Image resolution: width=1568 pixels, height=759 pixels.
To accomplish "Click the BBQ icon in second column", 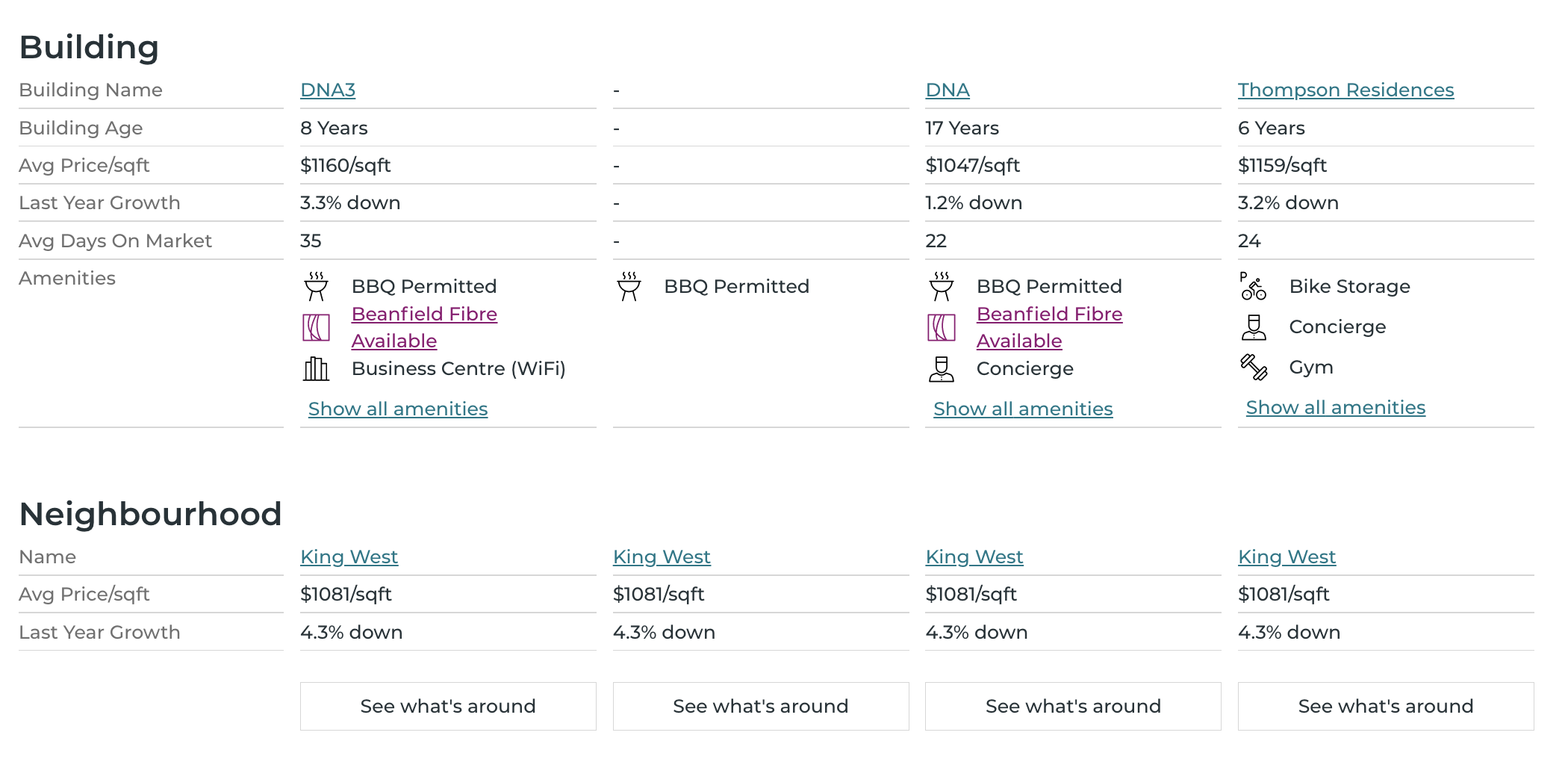I will [x=629, y=287].
